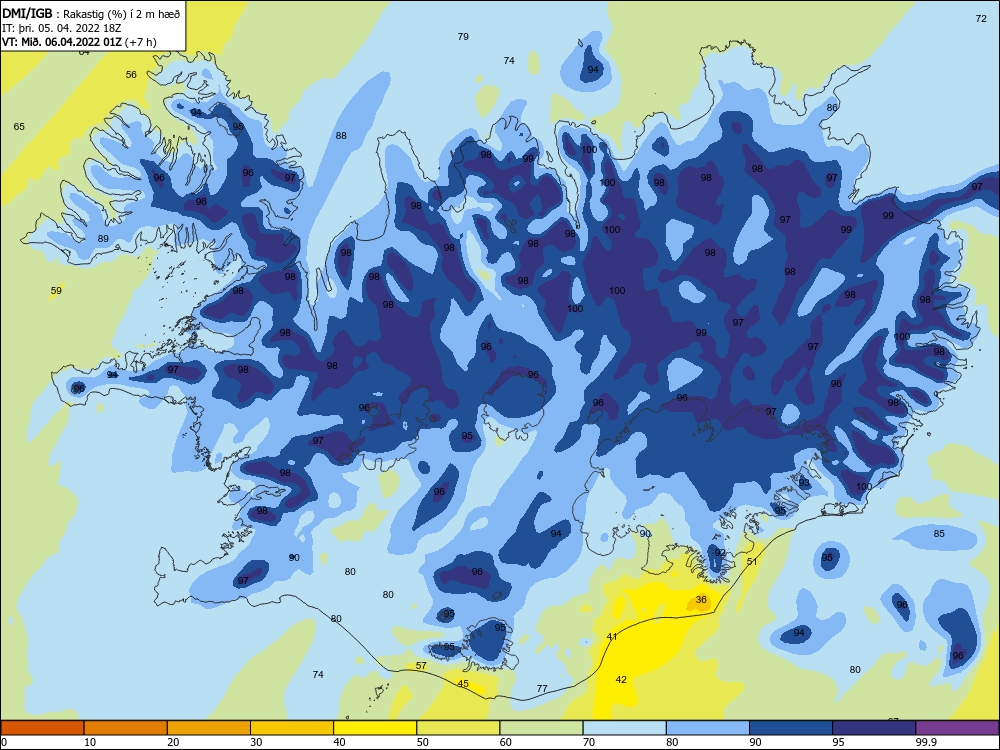Click the 70–80 light blue legend swatch

pyautogui.click(x=624, y=728)
